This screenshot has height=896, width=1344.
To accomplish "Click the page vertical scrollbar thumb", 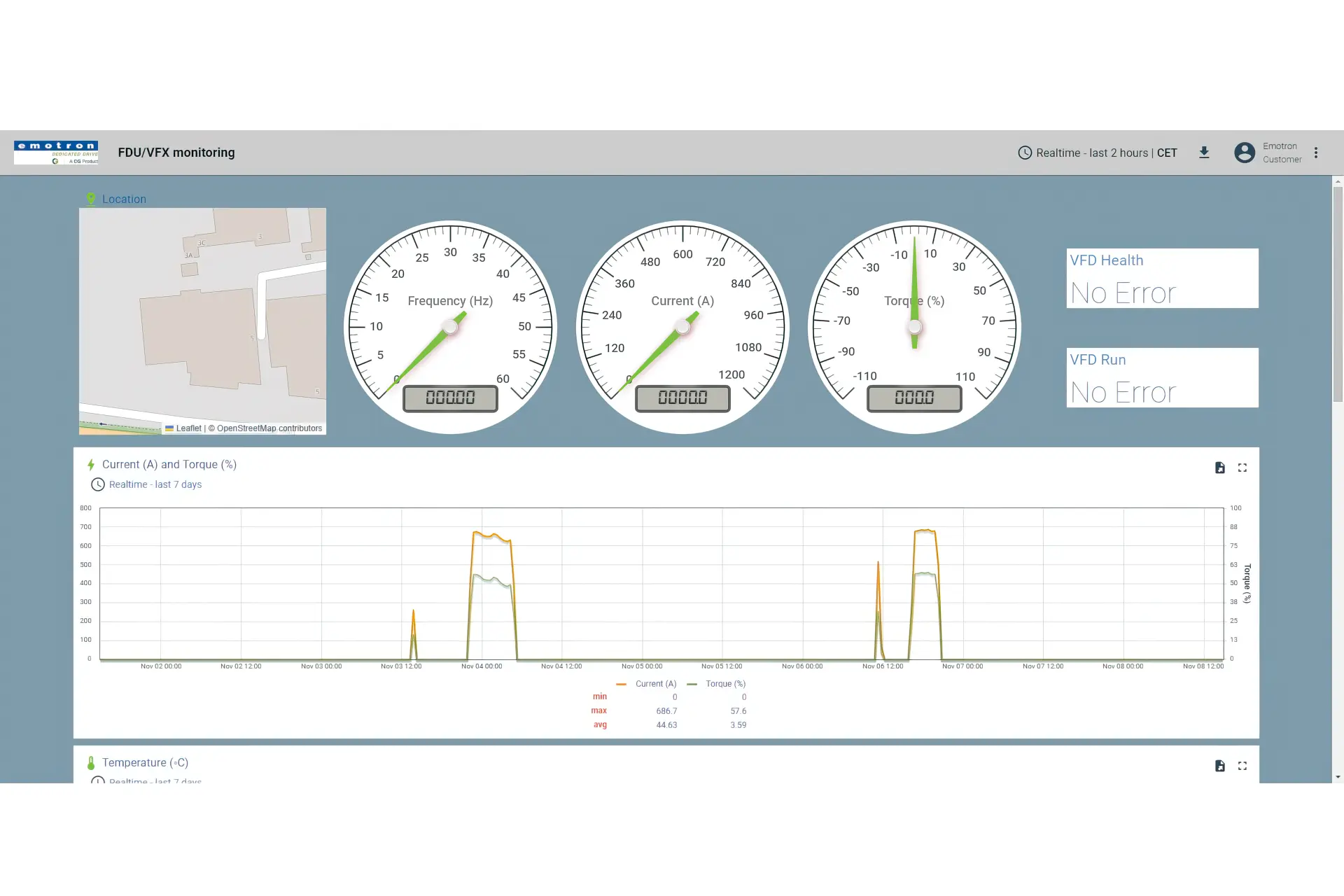I will (x=1338, y=294).
